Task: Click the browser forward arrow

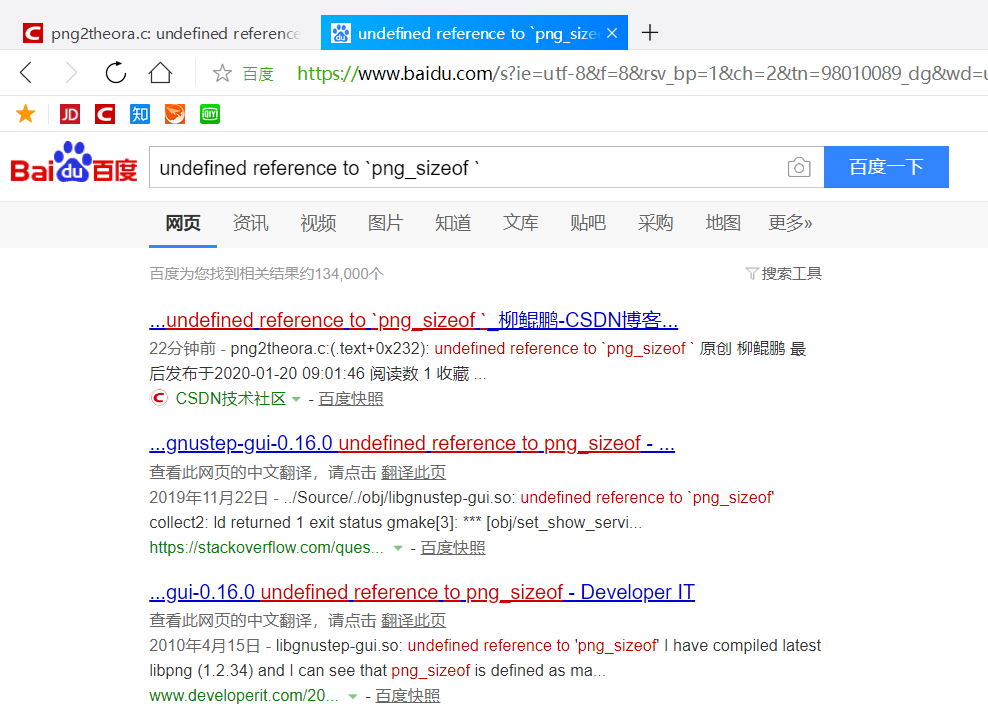Action: [71, 72]
